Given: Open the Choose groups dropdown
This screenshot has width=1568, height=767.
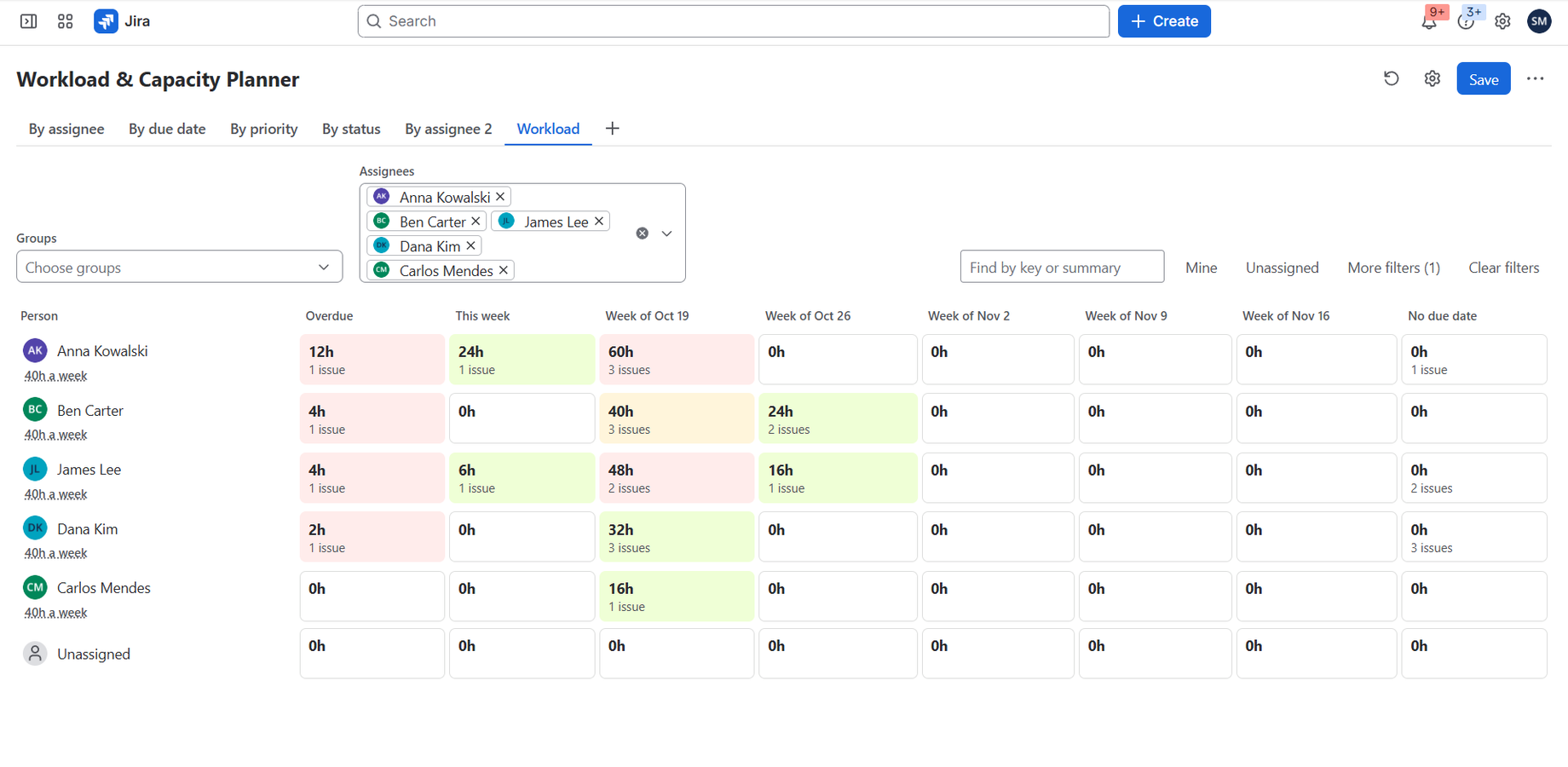Looking at the screenshot, I should click(x=179, y=267).
